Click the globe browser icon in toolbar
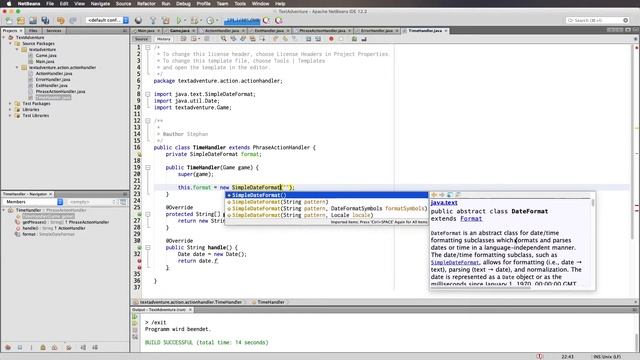 139,20
